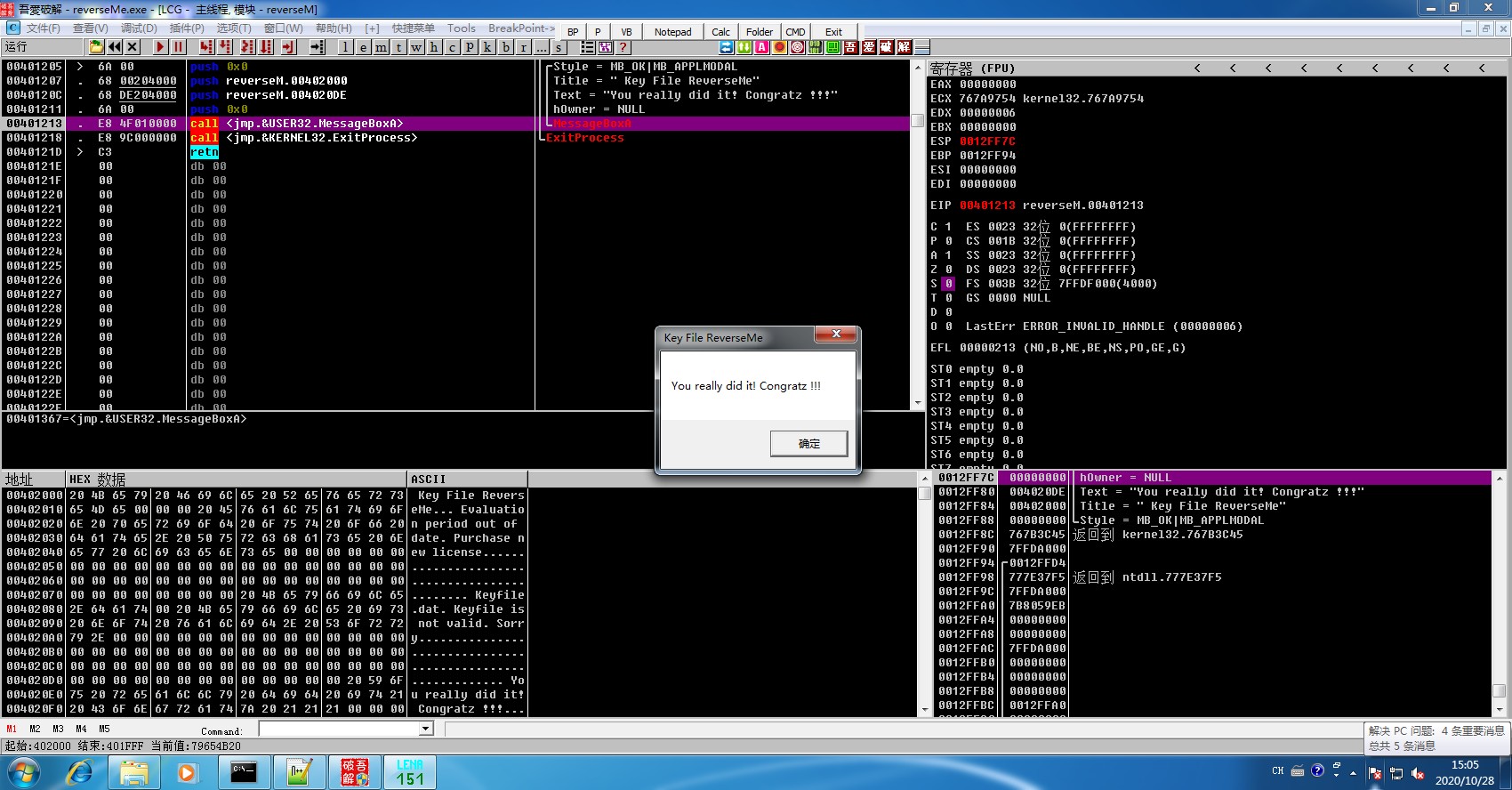Screen dimensions: 1512x790
Task: Open the 快捷菜单 menu
Action: (x=414, y=28)
